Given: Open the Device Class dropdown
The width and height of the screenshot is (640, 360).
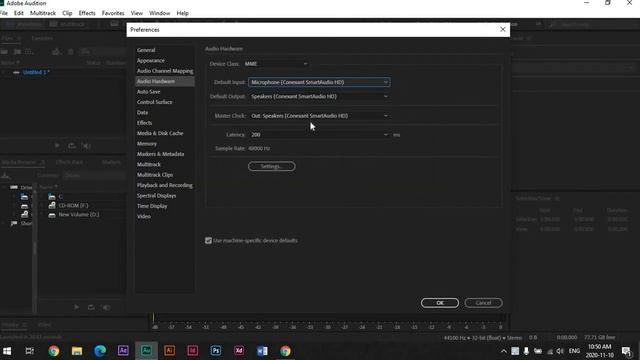Looking at the screenshot, I should (x=276, y=64).
